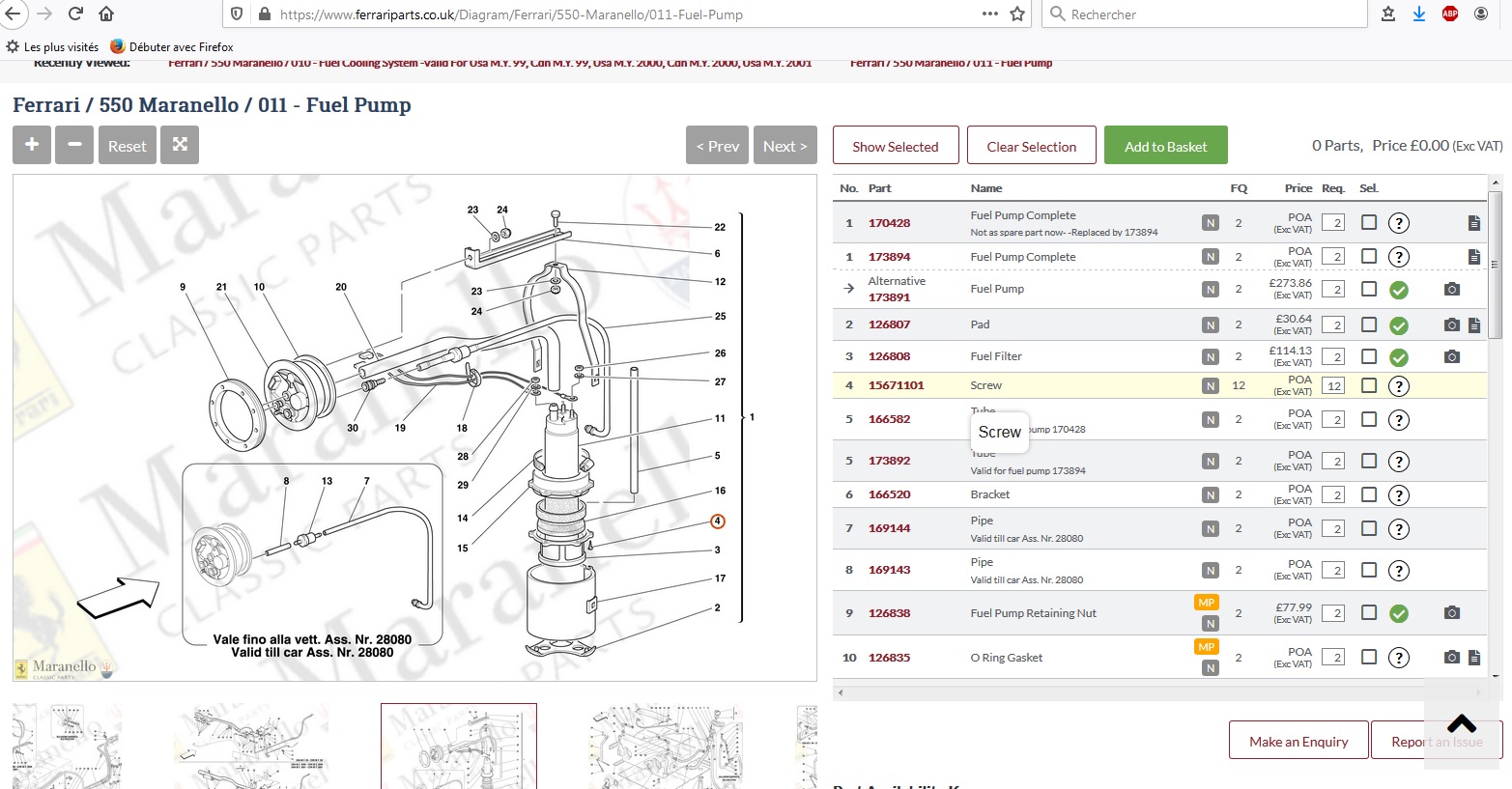Open Les plus visités bookmarks folder
The height and width of the screenshot is (789, 1512).
[53, 46]
